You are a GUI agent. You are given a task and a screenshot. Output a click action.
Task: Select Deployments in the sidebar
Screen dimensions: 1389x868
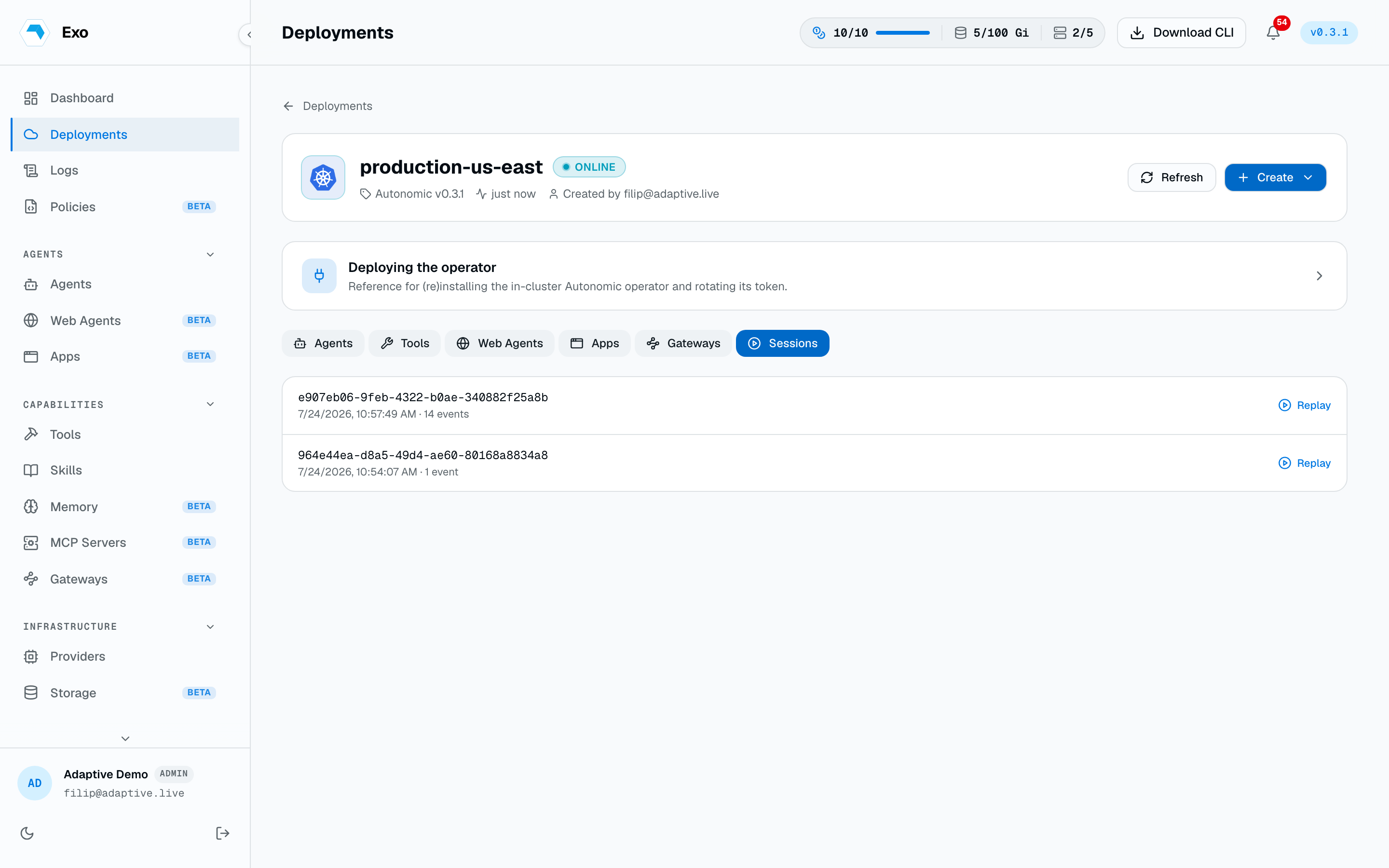pyautogui.click(x=124, y=135)
